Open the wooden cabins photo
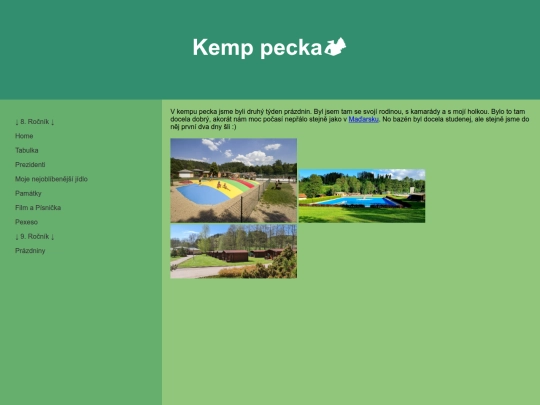540x405 pixels. pyautogui.click(x=233, y=251)
